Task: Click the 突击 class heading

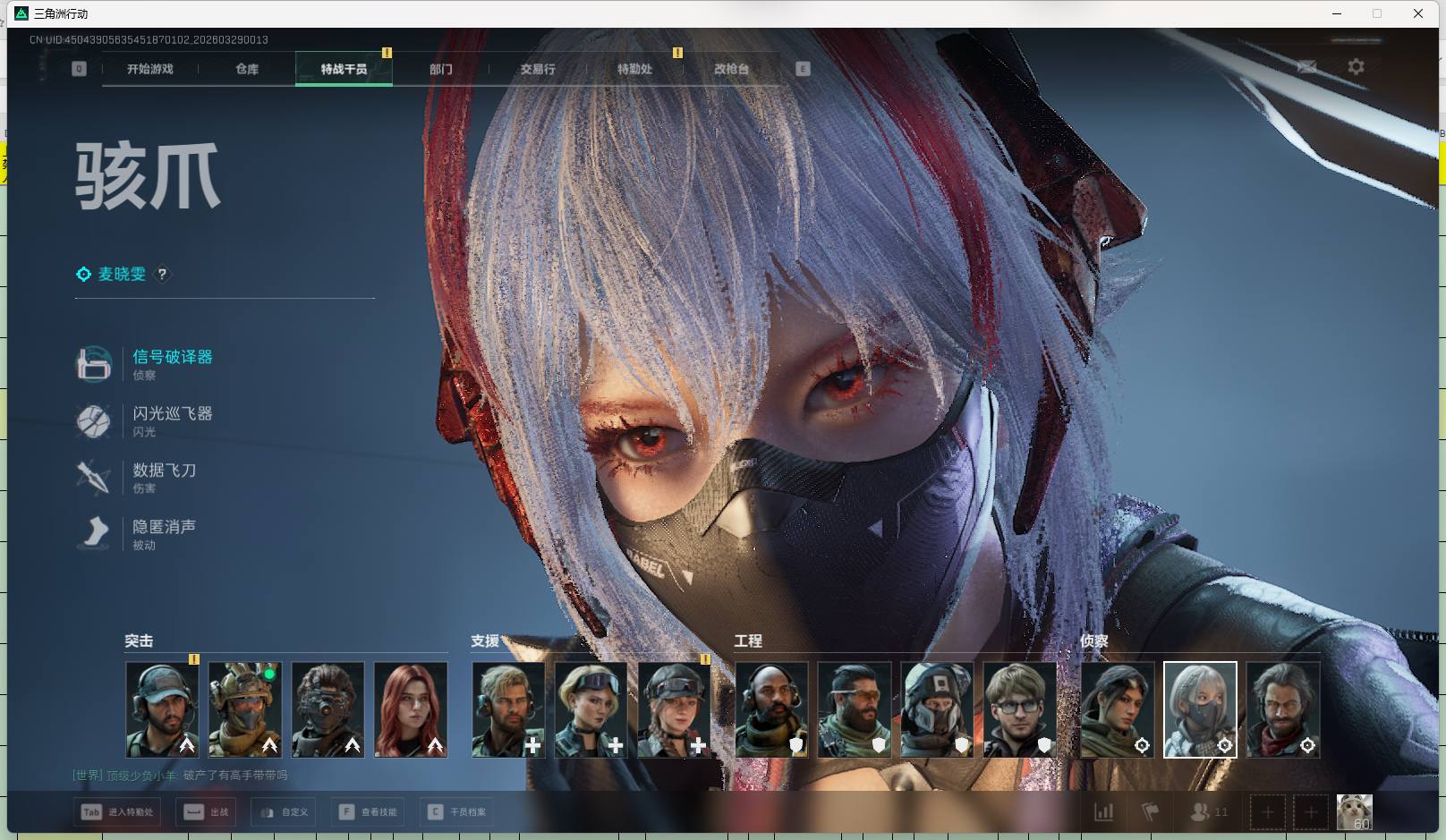Action: click(139, 641)
